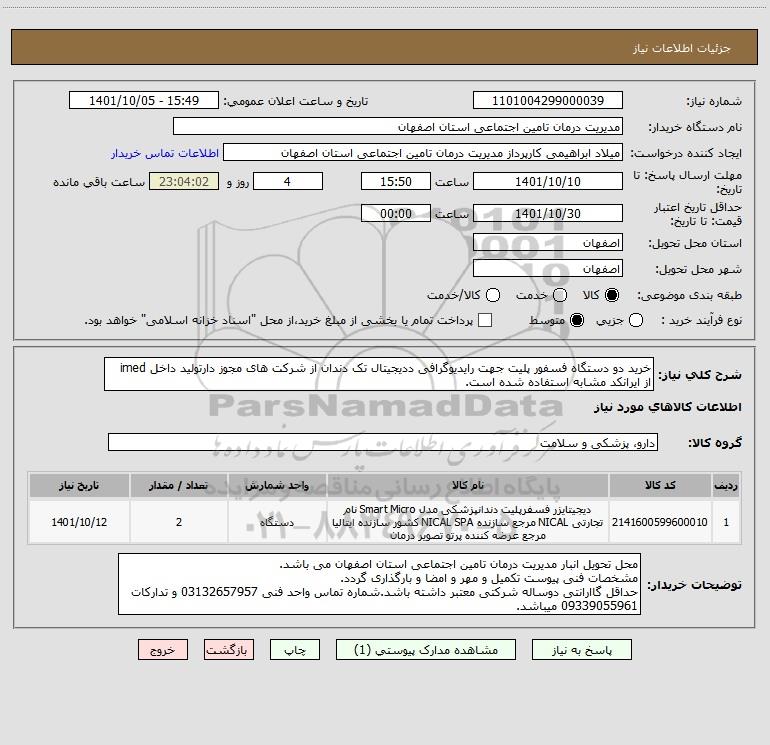Click the گروه کالا field دارو، پزشکی و سلامت
The width and height of the screenshot is (770, 745).
click(383, 442)
